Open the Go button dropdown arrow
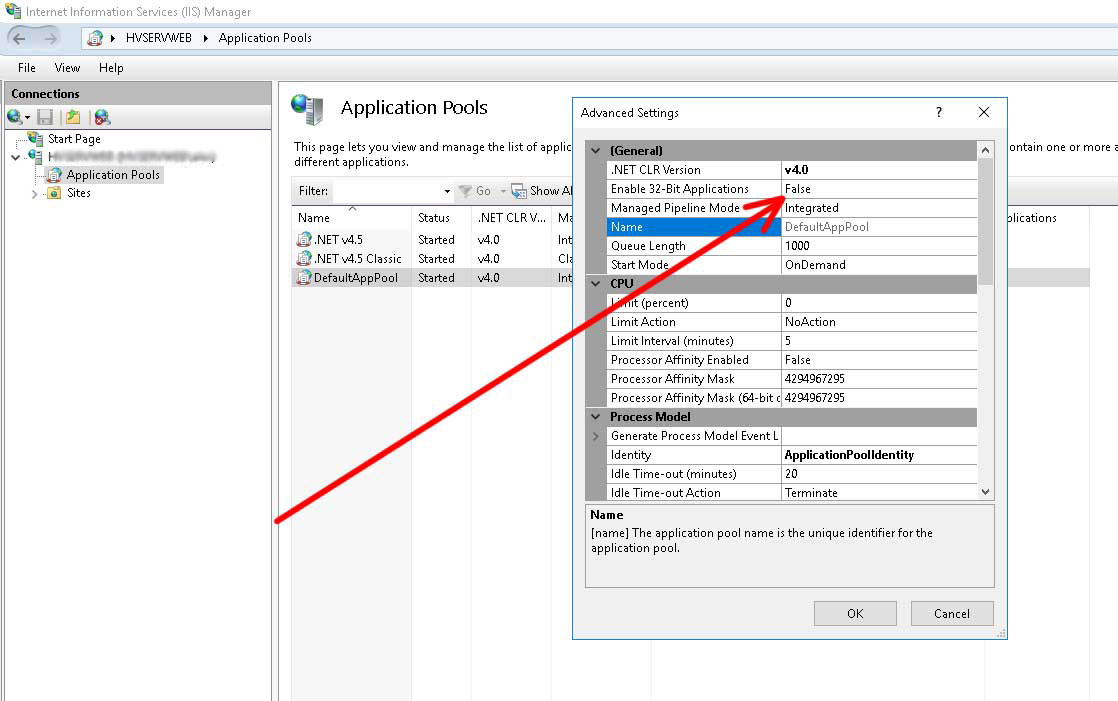 503,191
